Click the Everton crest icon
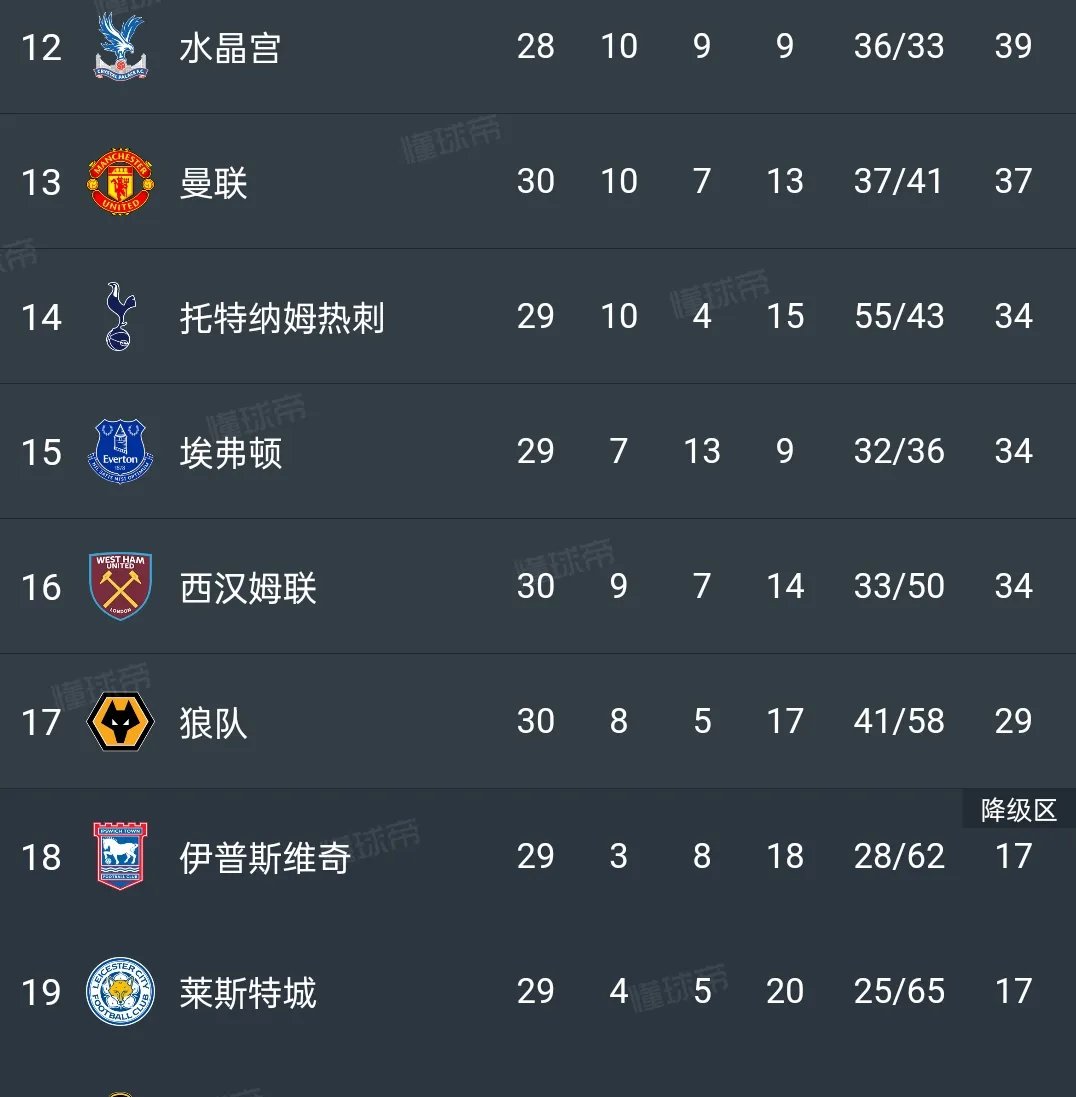The height and width of the screenshot is (1097, 1076). point(119,452)
